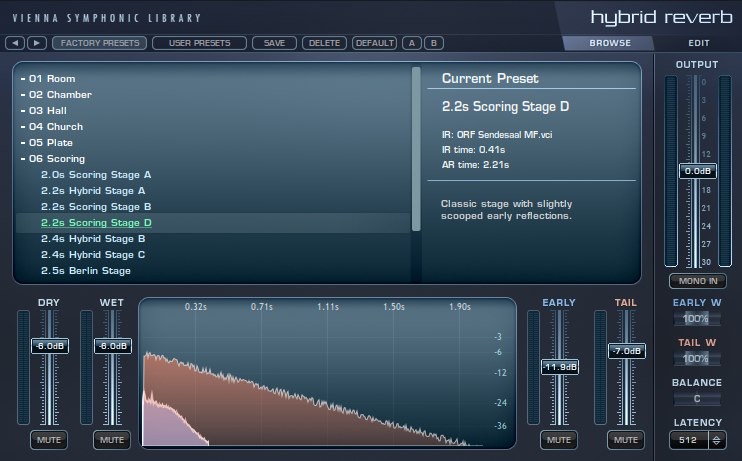
Task: Select preset 2.5s Berlin Stage
Action: [x=86, y=271]
